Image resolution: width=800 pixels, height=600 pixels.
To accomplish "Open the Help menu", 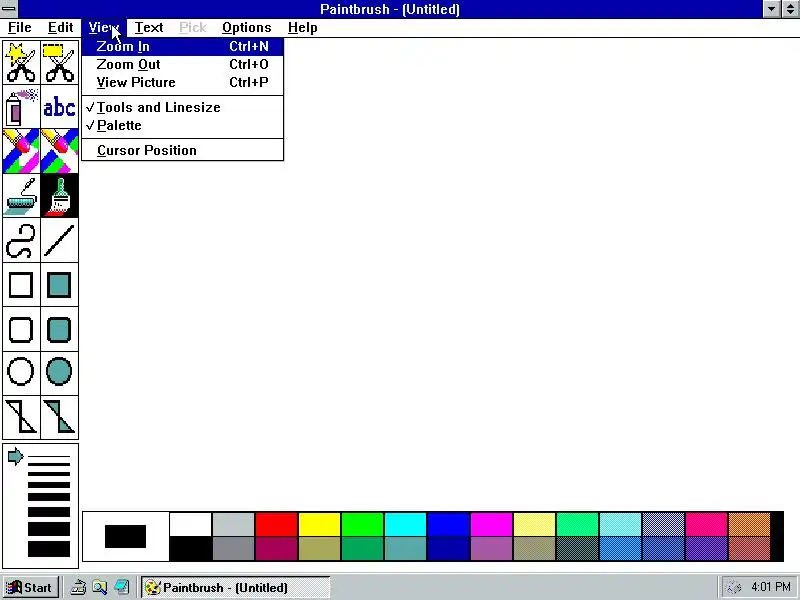I will click(x=303, y=28).
